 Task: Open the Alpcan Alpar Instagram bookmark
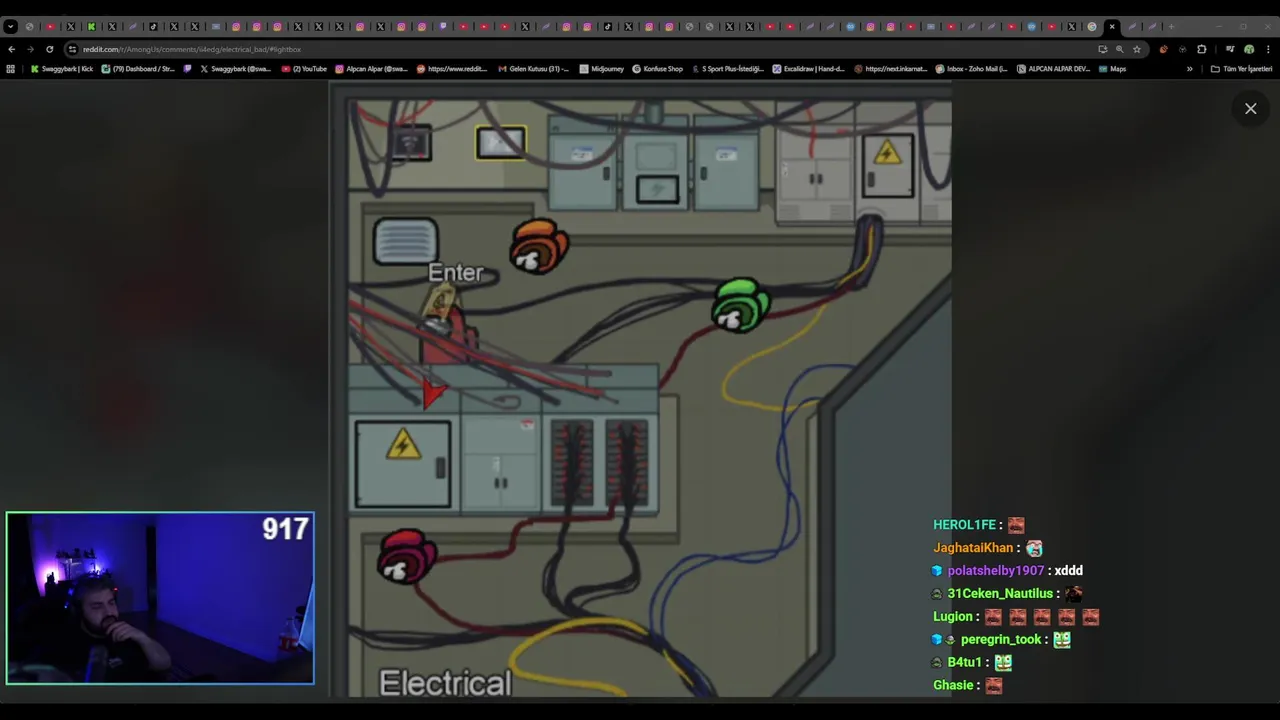(x=371, y=69)
